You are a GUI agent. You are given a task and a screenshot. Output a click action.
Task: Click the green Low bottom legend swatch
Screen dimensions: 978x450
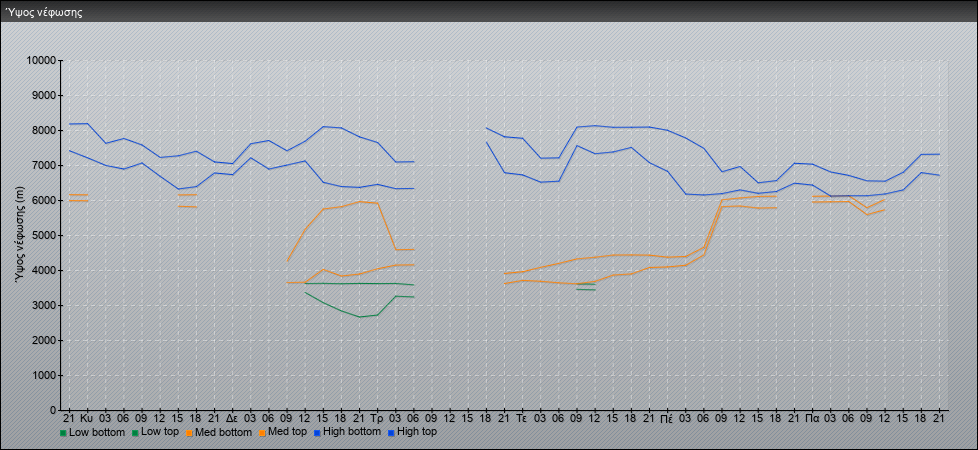[x=63, y=433]
